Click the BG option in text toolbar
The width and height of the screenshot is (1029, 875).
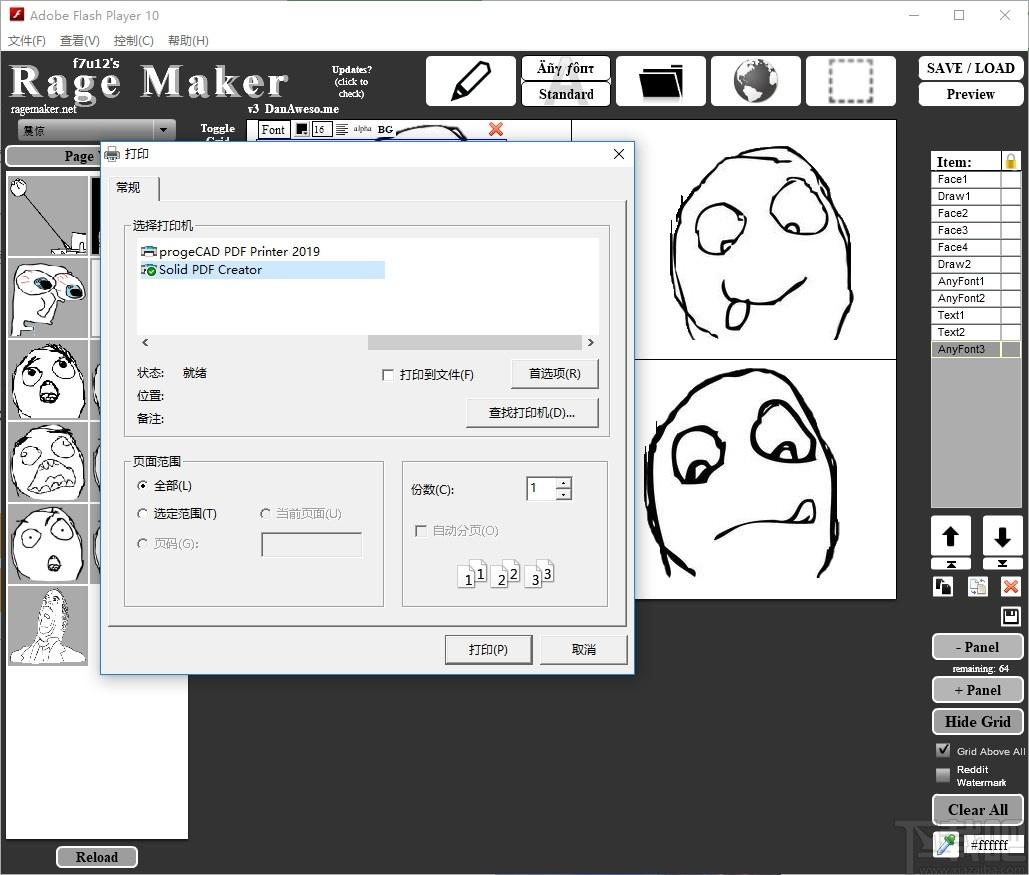coord(385,129)
